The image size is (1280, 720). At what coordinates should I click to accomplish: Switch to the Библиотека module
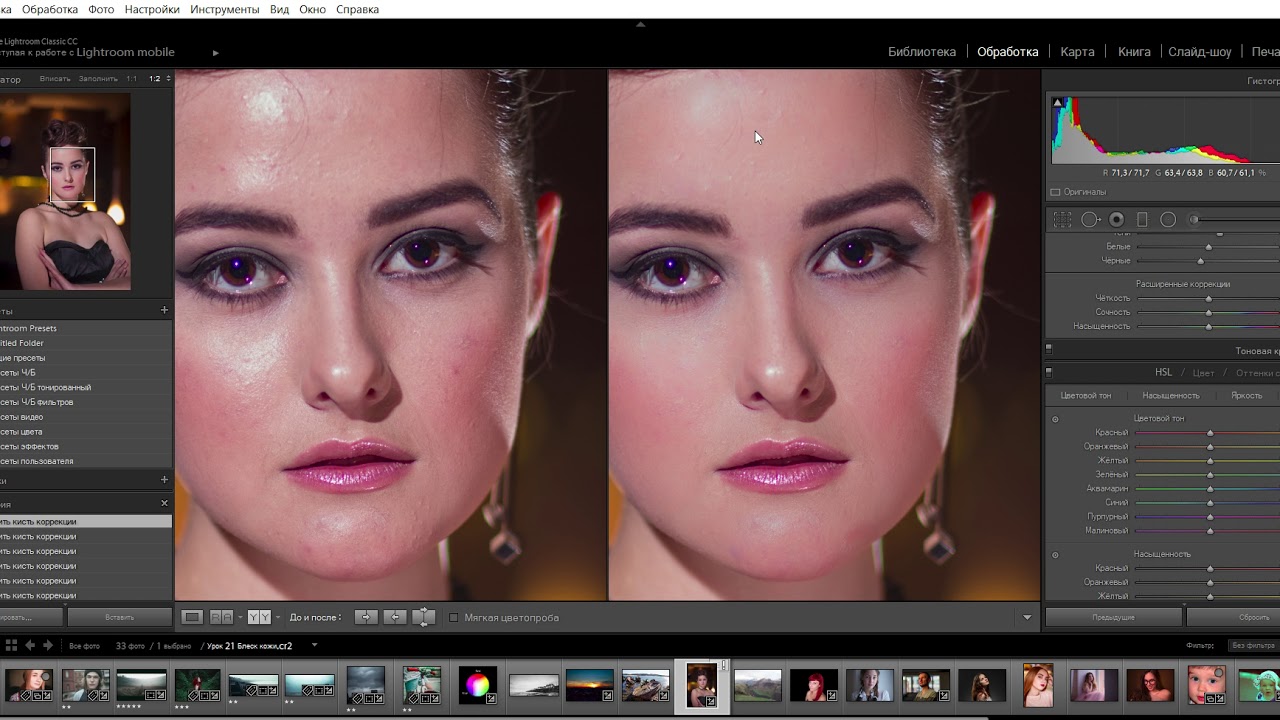click(922, 52)
